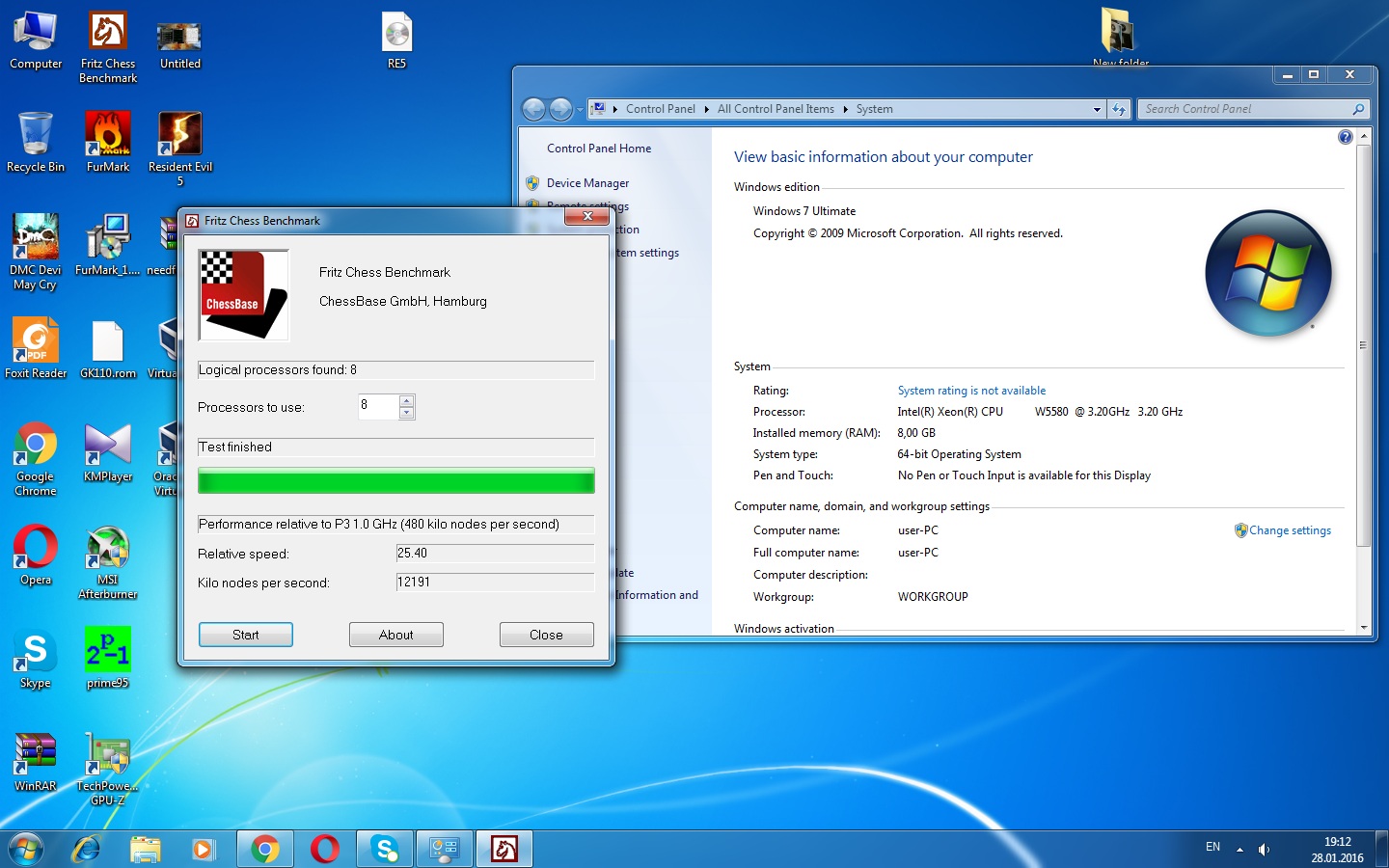The height and width of the screenshot is (868, 1389).
Task: Go back using Control Panel back arrow
Action: pyautogui.click(x=533, y=109)
